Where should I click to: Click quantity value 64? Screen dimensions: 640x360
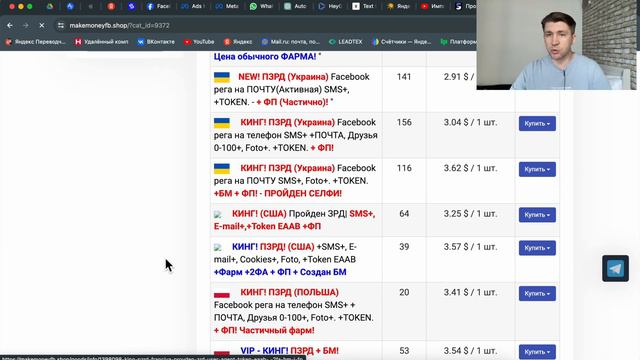[404, 214]
